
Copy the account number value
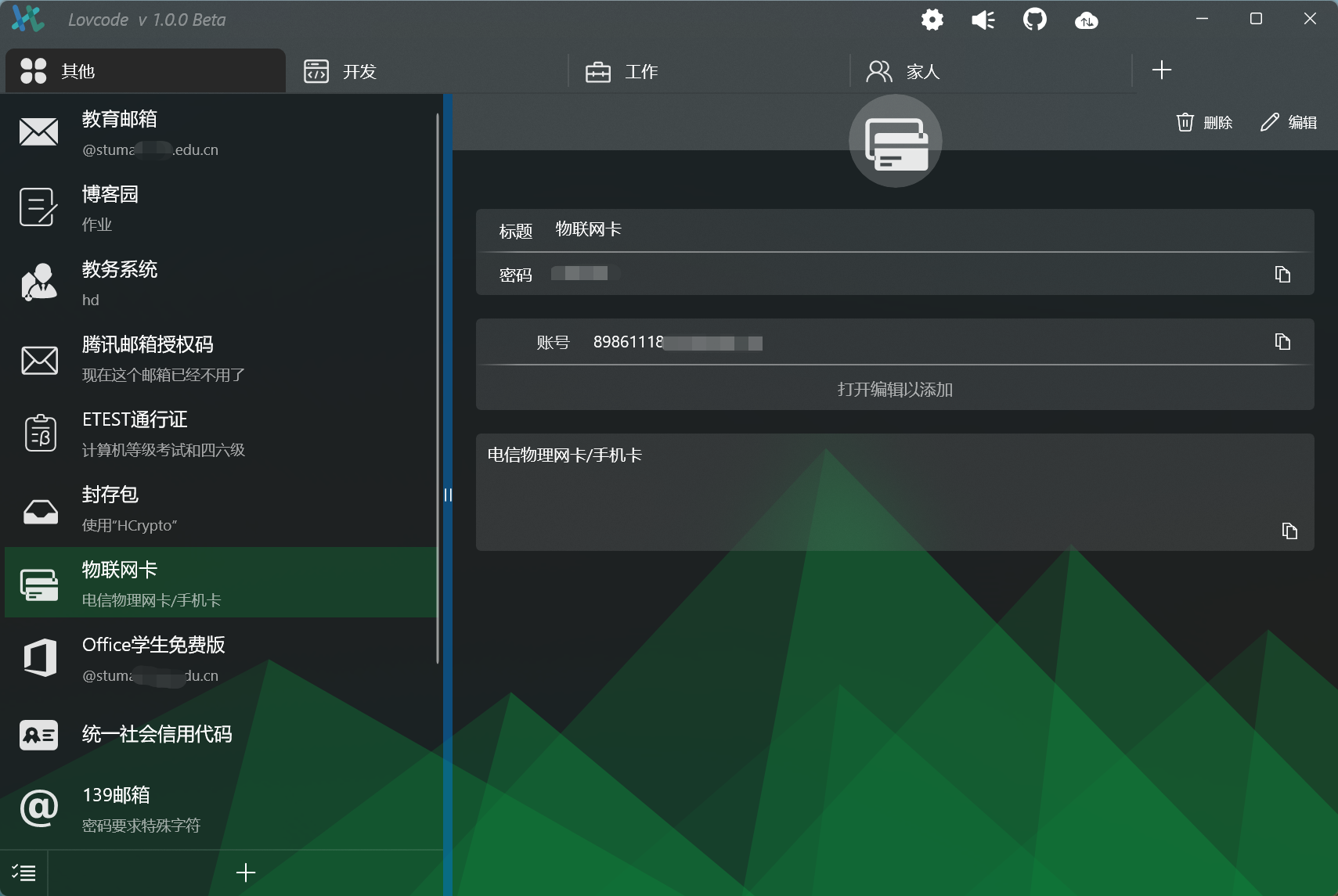tap(1282, 342)
